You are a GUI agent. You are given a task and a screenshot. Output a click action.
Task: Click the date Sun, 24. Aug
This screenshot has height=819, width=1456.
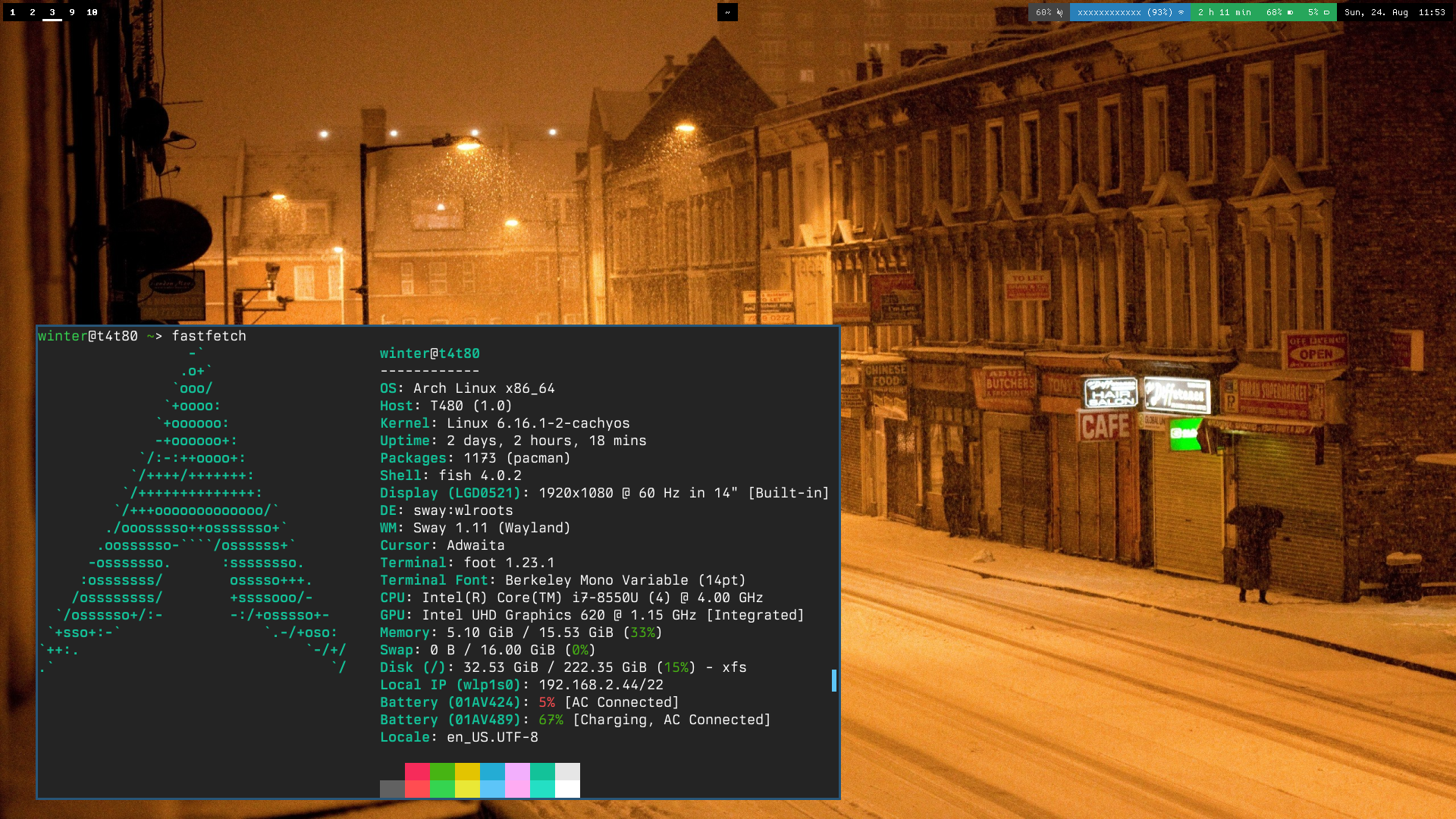click(x=1376, y=12)
